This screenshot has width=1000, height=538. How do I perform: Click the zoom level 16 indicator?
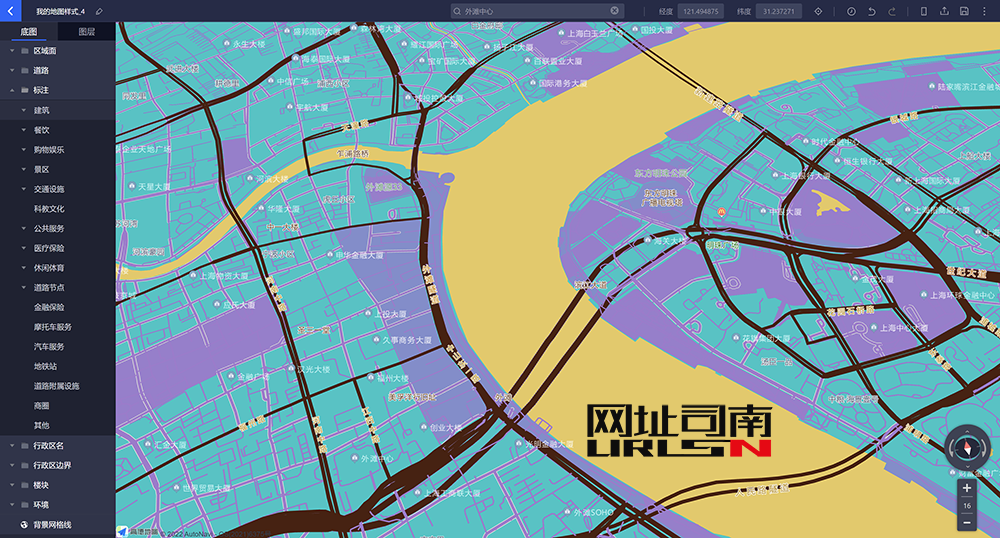pos(967,505)
